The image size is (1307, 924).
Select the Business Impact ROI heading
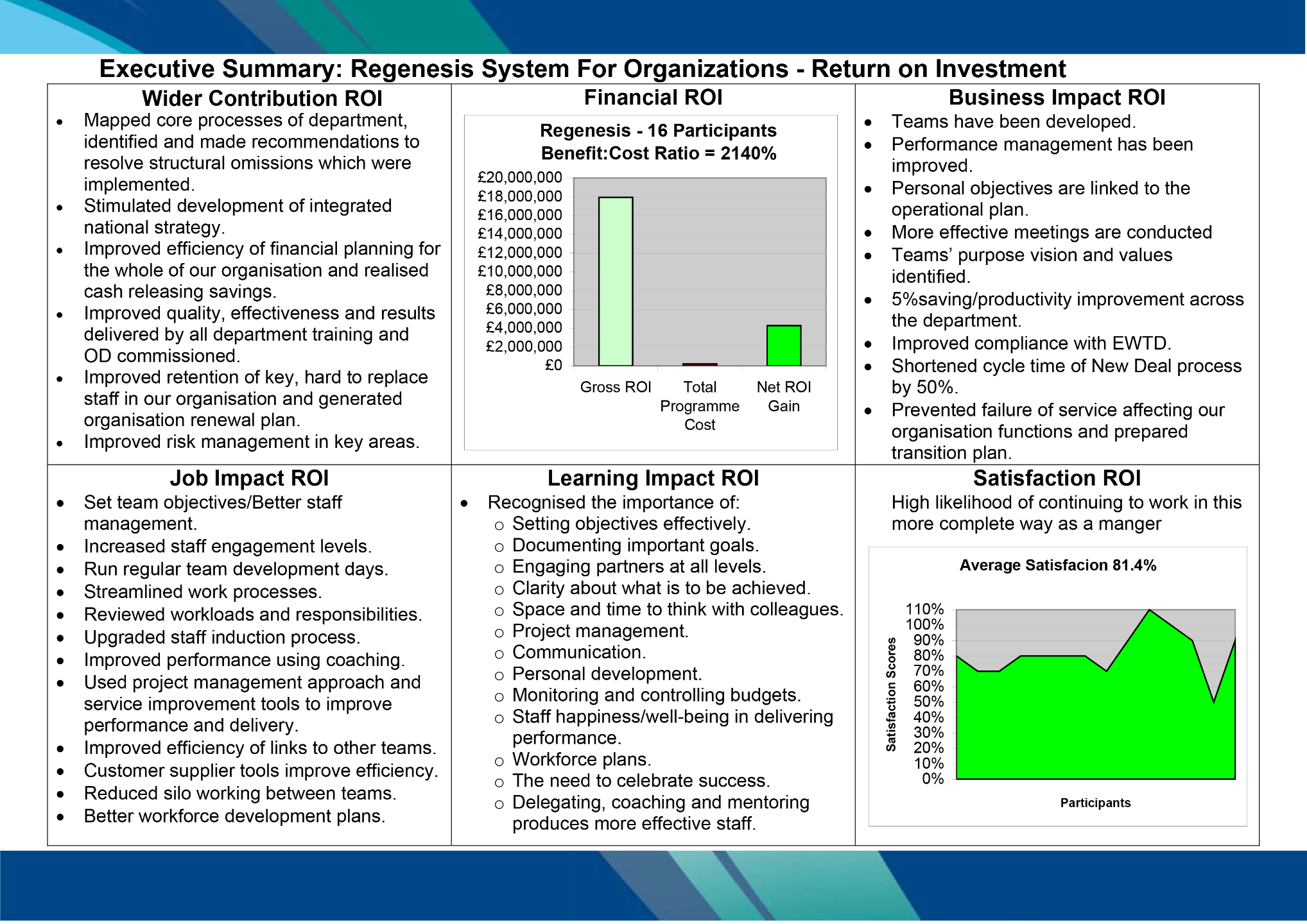coord(1057,98)
